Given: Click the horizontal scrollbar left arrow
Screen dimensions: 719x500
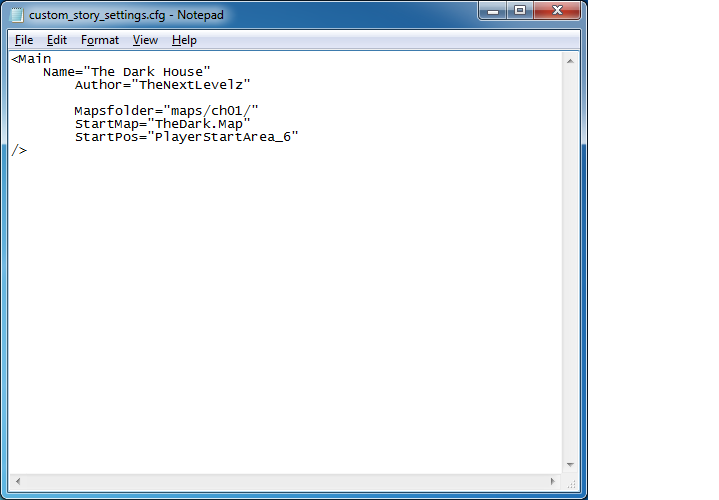Looking at the screenshot, I should [17, 481].
